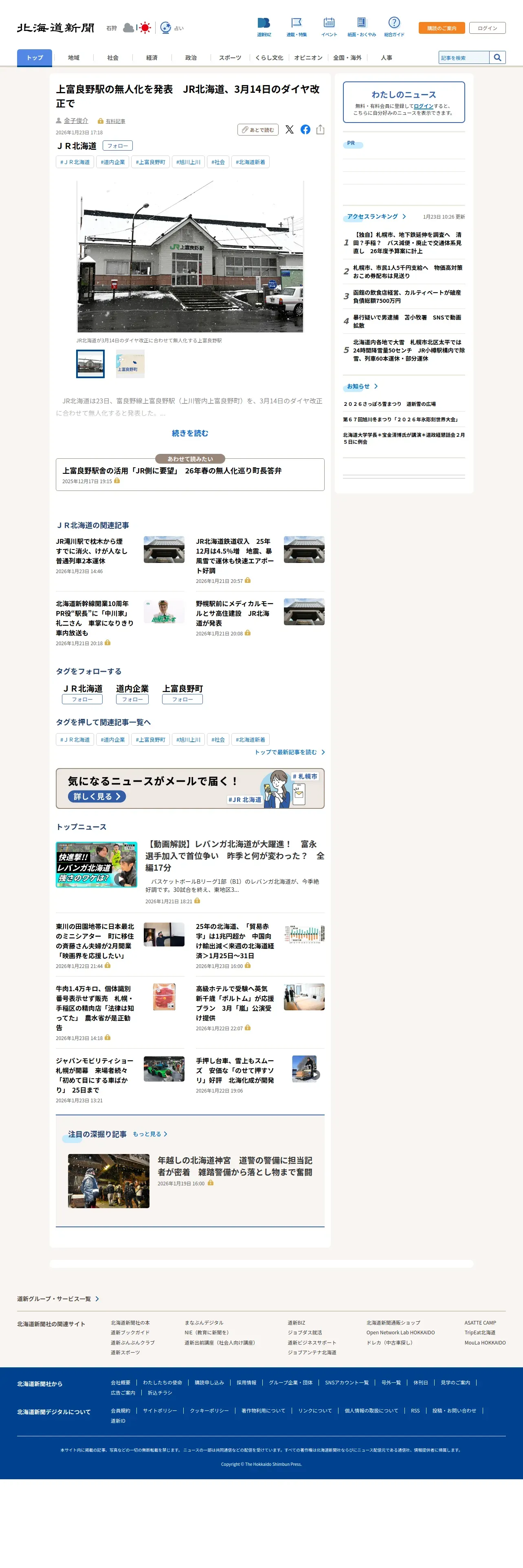523x1568 pixels.
Task: Select the 地域 nav item
Action: [x=74, y=58]
